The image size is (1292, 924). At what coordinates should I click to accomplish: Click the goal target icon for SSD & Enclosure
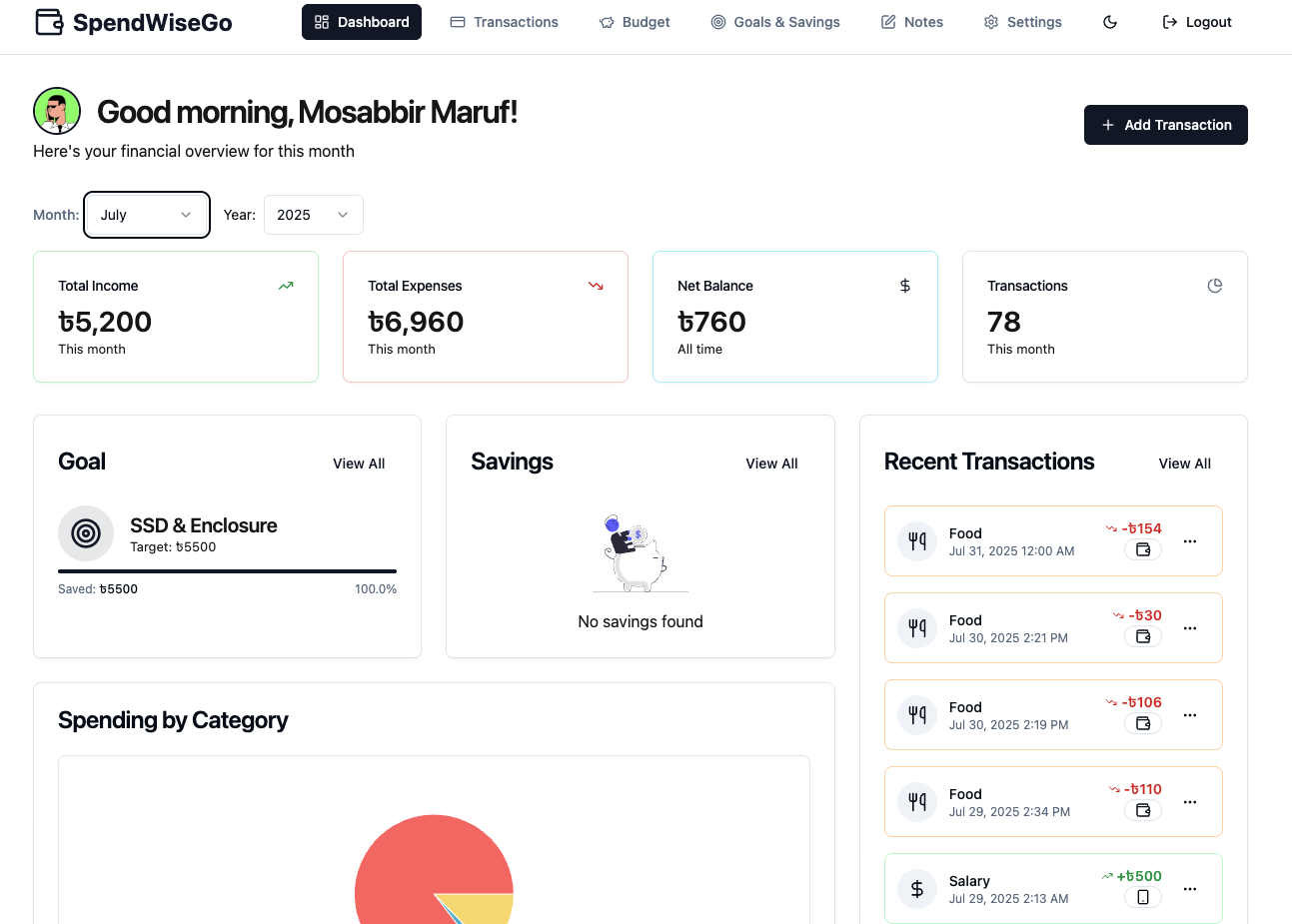click(86, 533)
